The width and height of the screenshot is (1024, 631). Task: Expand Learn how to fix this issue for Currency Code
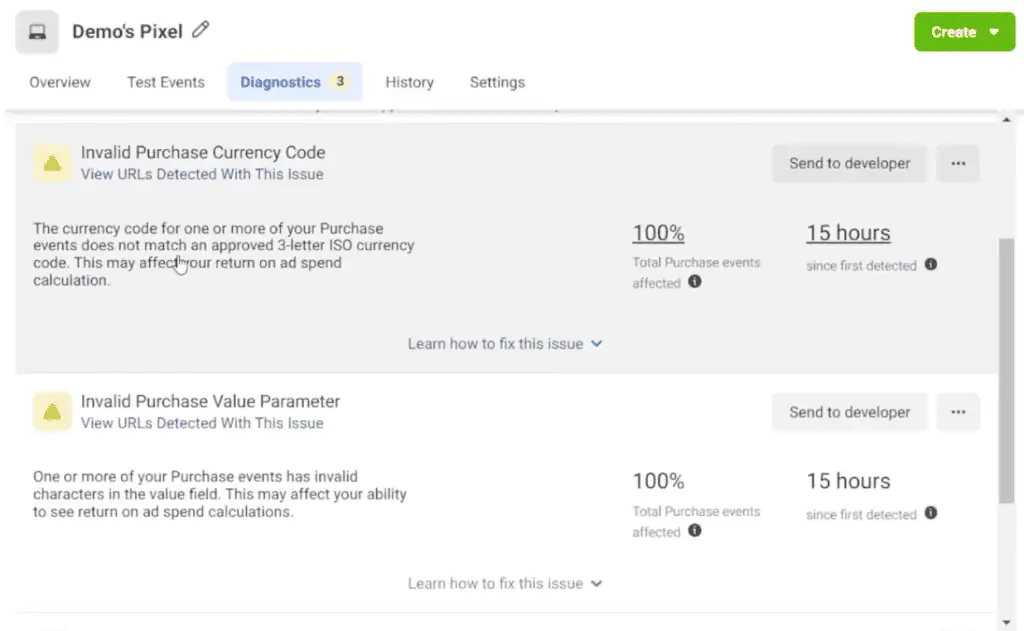point(505,343)
